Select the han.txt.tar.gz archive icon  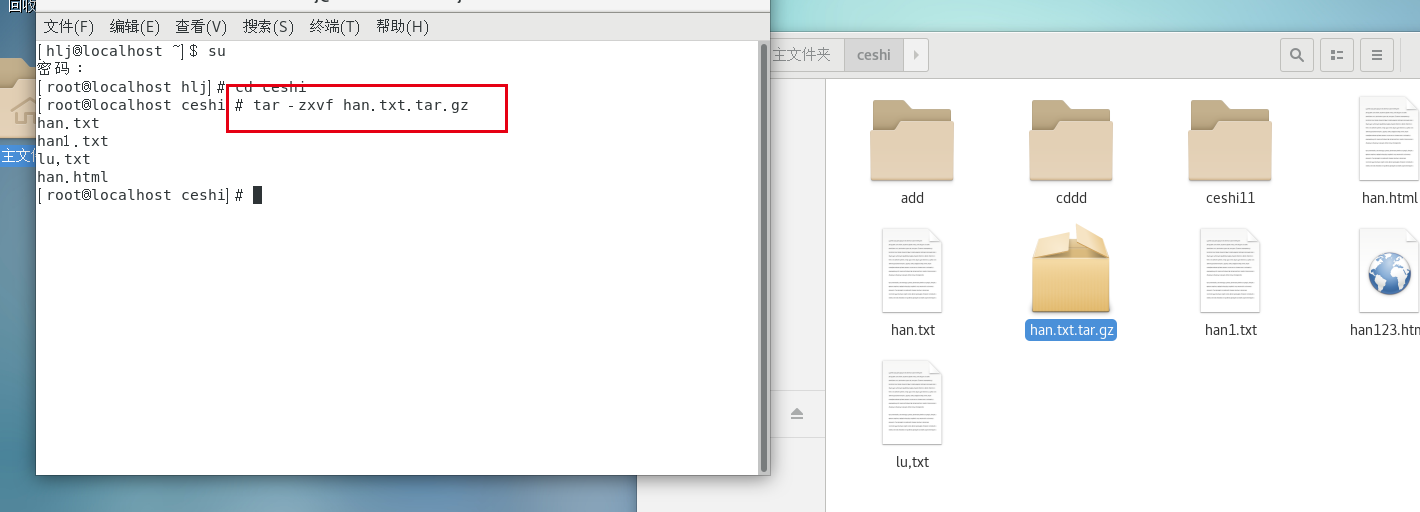click(1071, 270)
